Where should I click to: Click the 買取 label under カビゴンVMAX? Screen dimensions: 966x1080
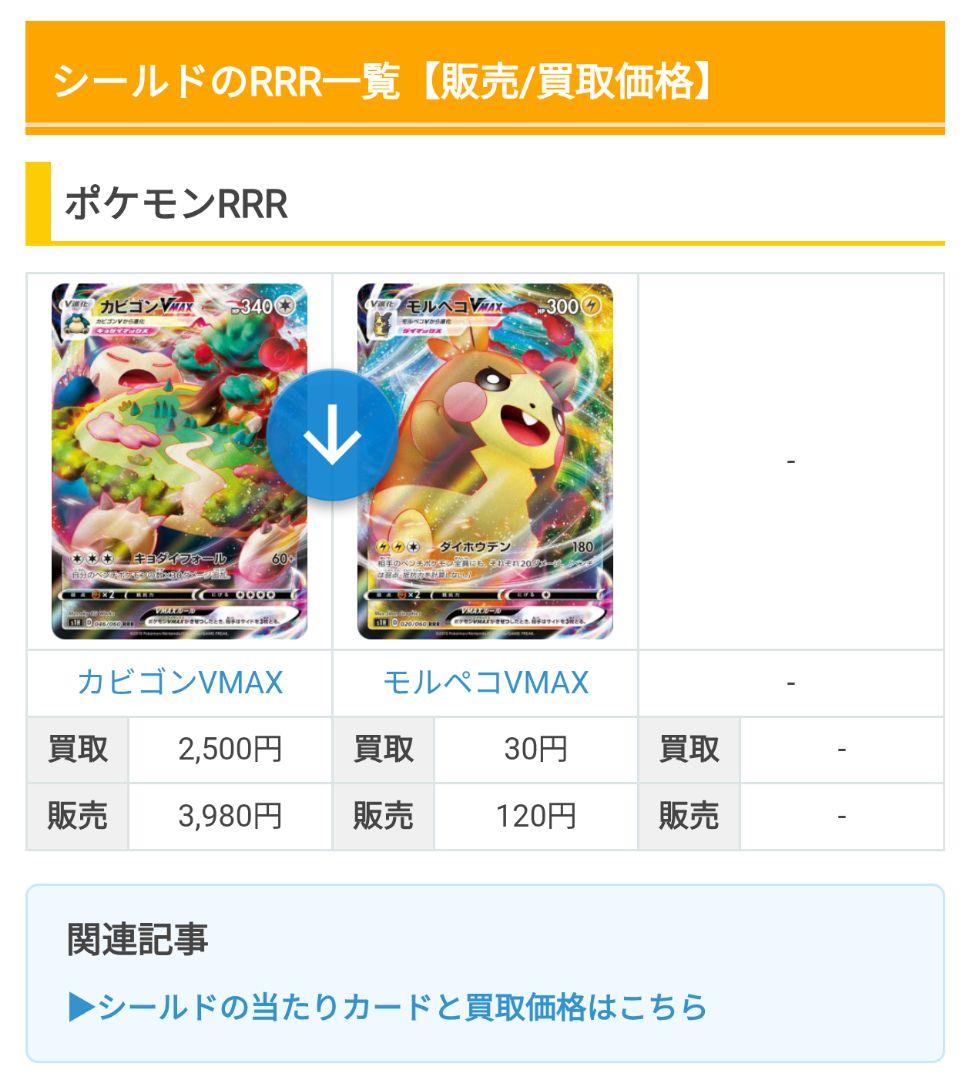point(77,749)
